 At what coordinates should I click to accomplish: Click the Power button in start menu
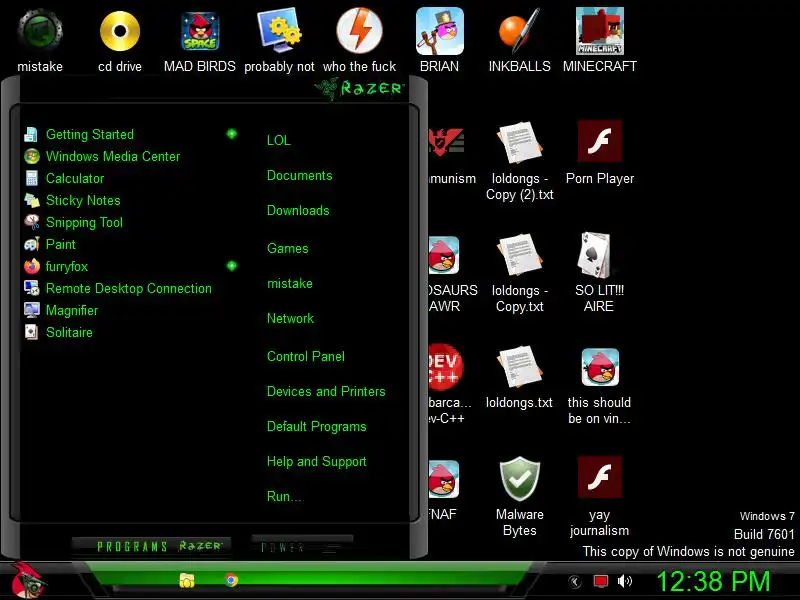click(302, 546)
